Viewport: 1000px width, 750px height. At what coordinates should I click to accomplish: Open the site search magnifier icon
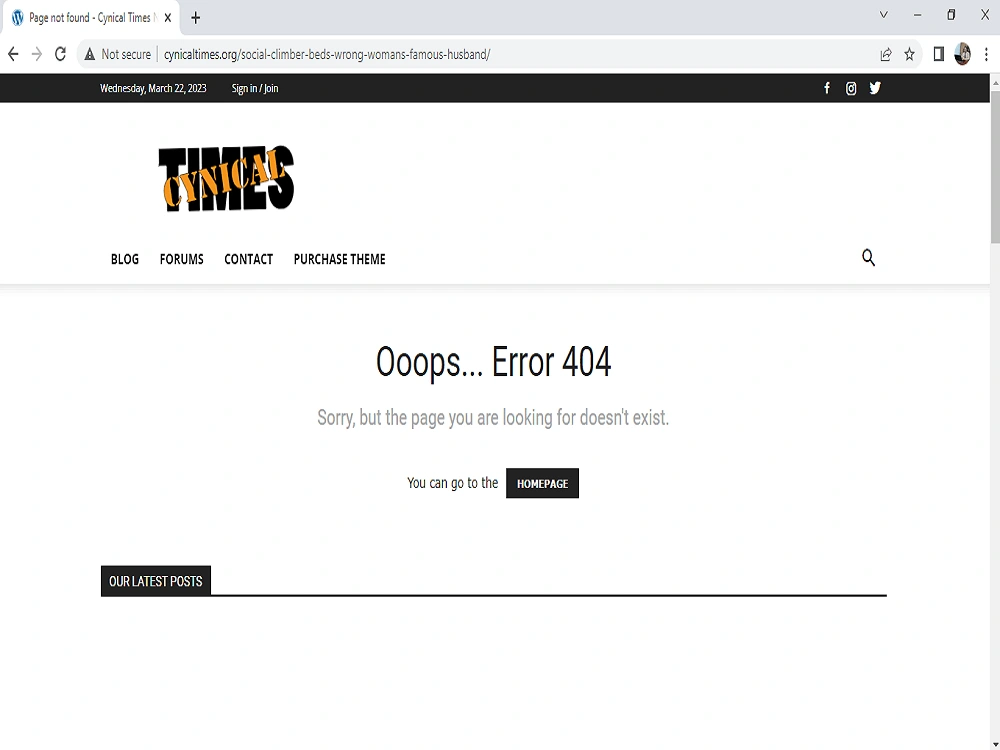click(868, 258)
